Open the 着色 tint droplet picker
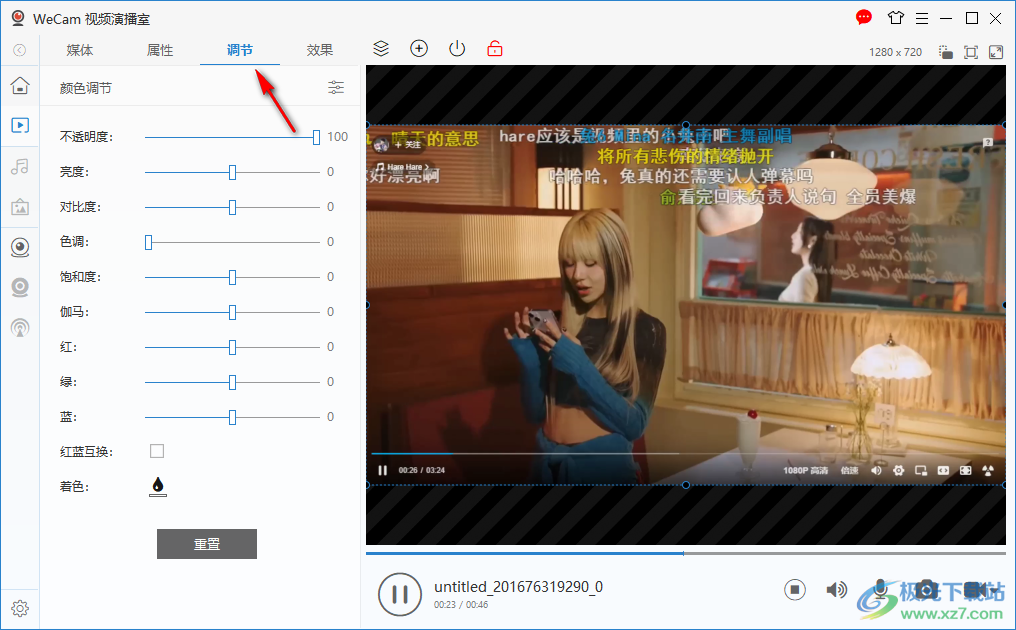The width and height of the screenshot is (1016, 630). 157,487
